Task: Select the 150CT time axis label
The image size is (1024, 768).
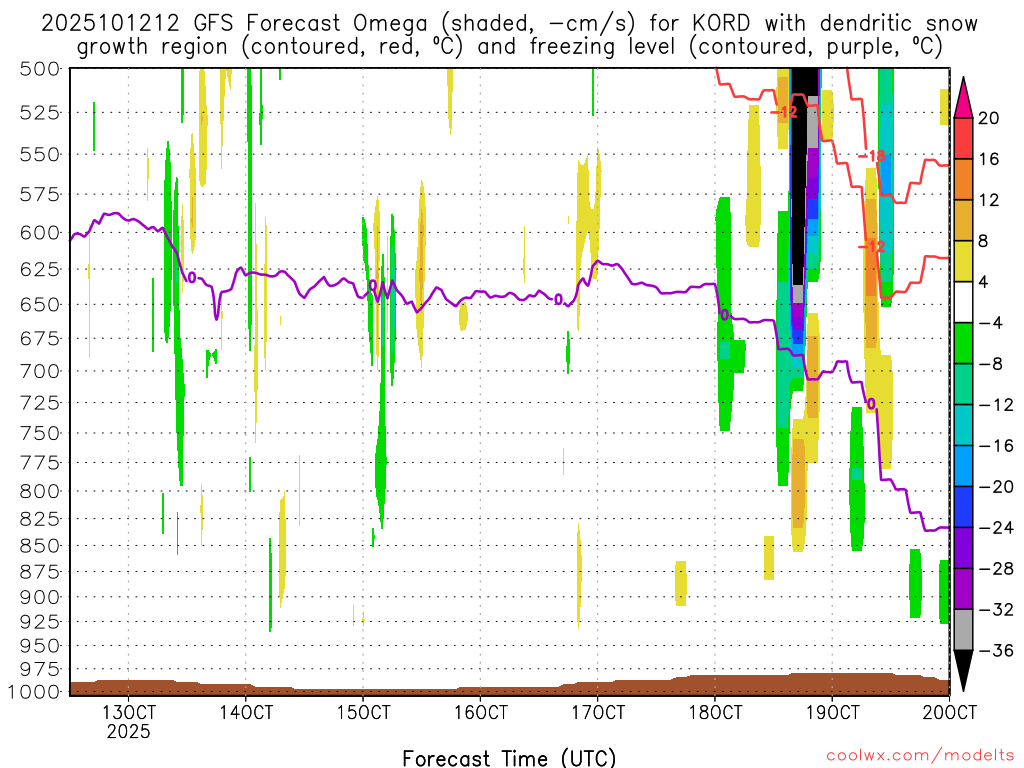Action: click(364, 712)
